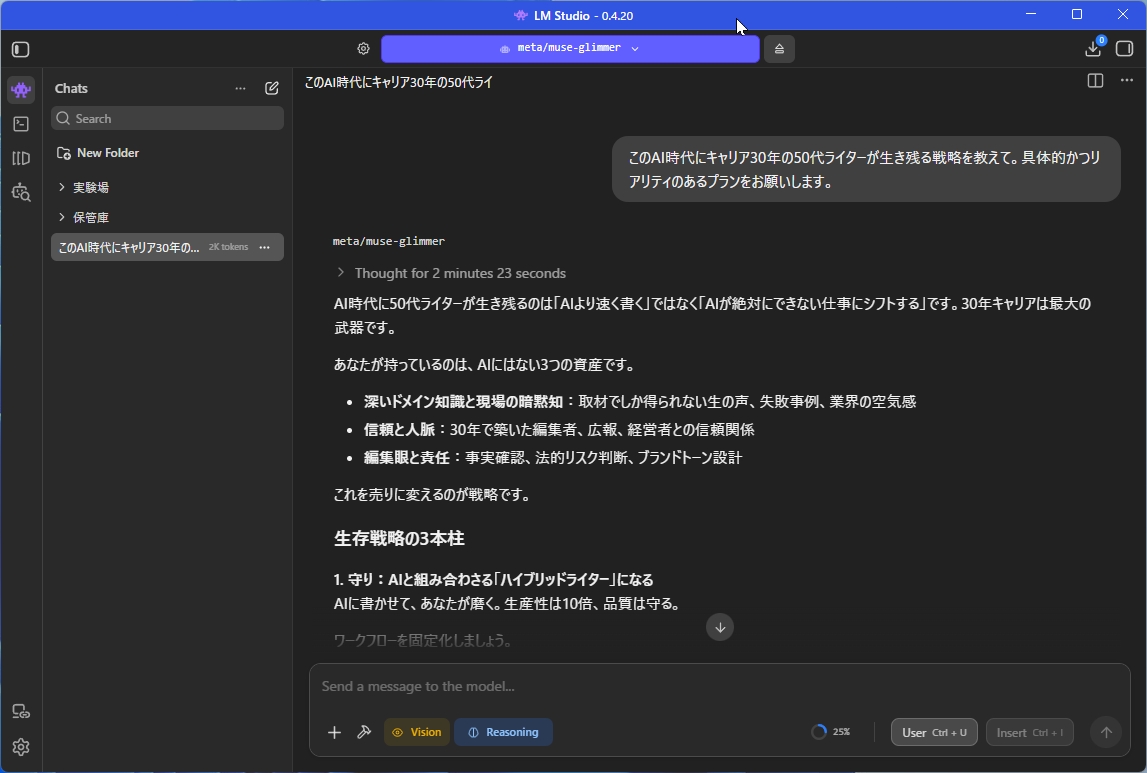Open the Discover model search icon
The height and width of the screenshot is (773, 1147).
(x=21, y=192)
